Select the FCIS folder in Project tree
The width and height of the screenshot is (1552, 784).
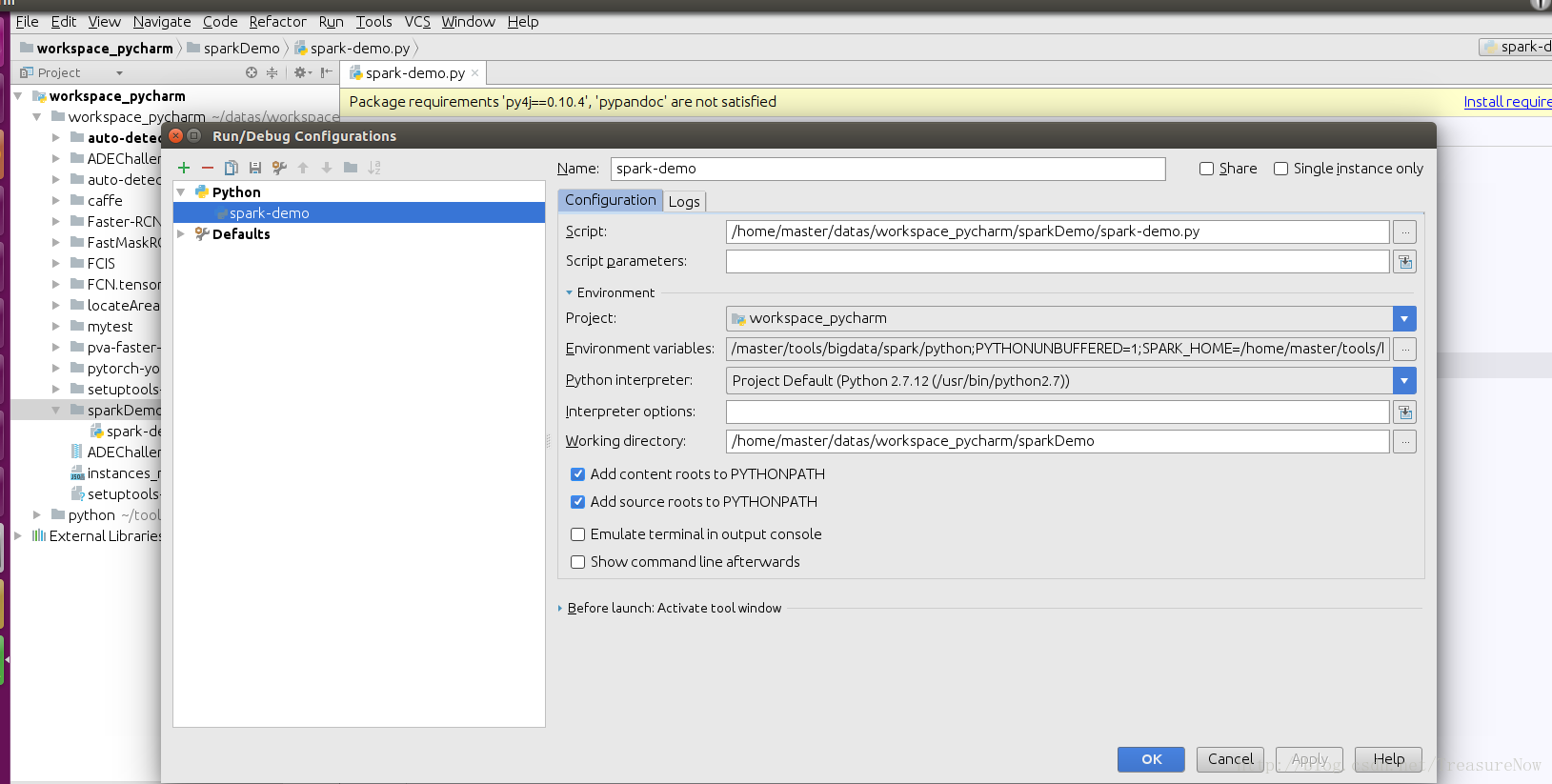point(101,264)
